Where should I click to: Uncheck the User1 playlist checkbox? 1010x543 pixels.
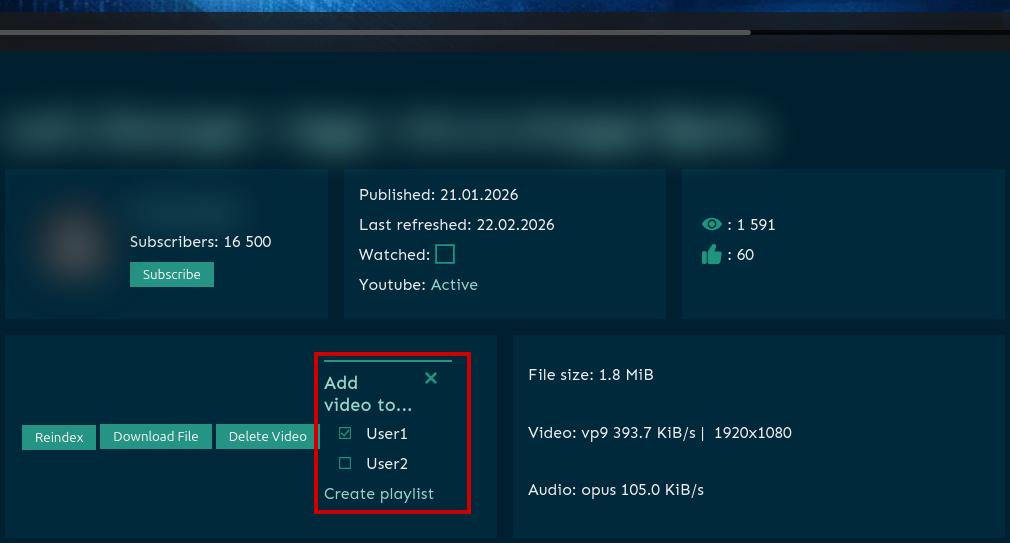(x=345, y=433)
